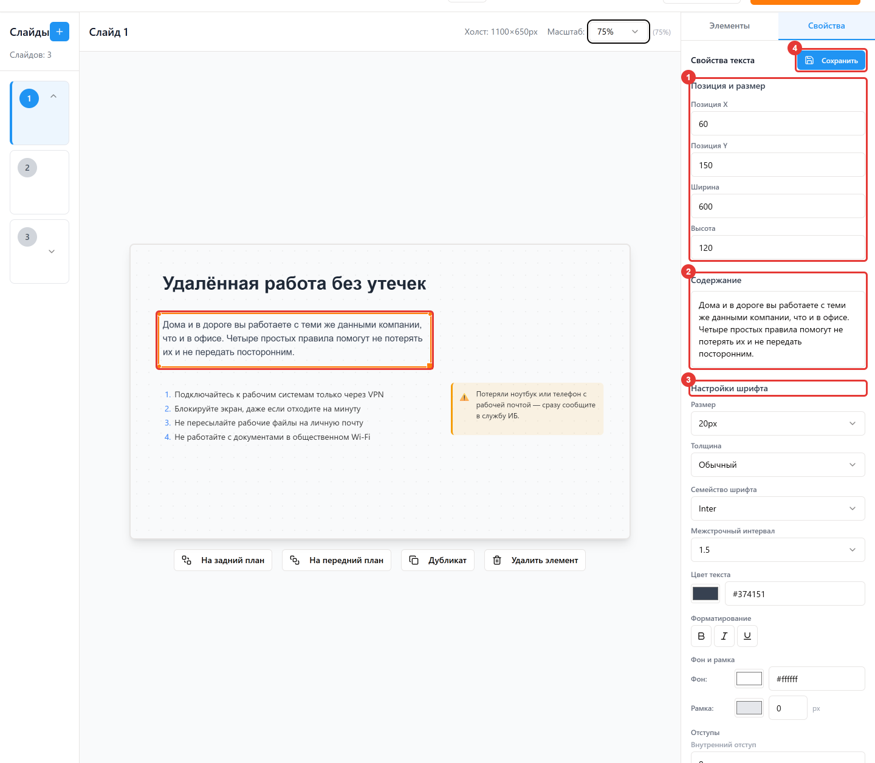Focus the Ширина field
The image size is (875, 763).
click(x=777, y=207)
